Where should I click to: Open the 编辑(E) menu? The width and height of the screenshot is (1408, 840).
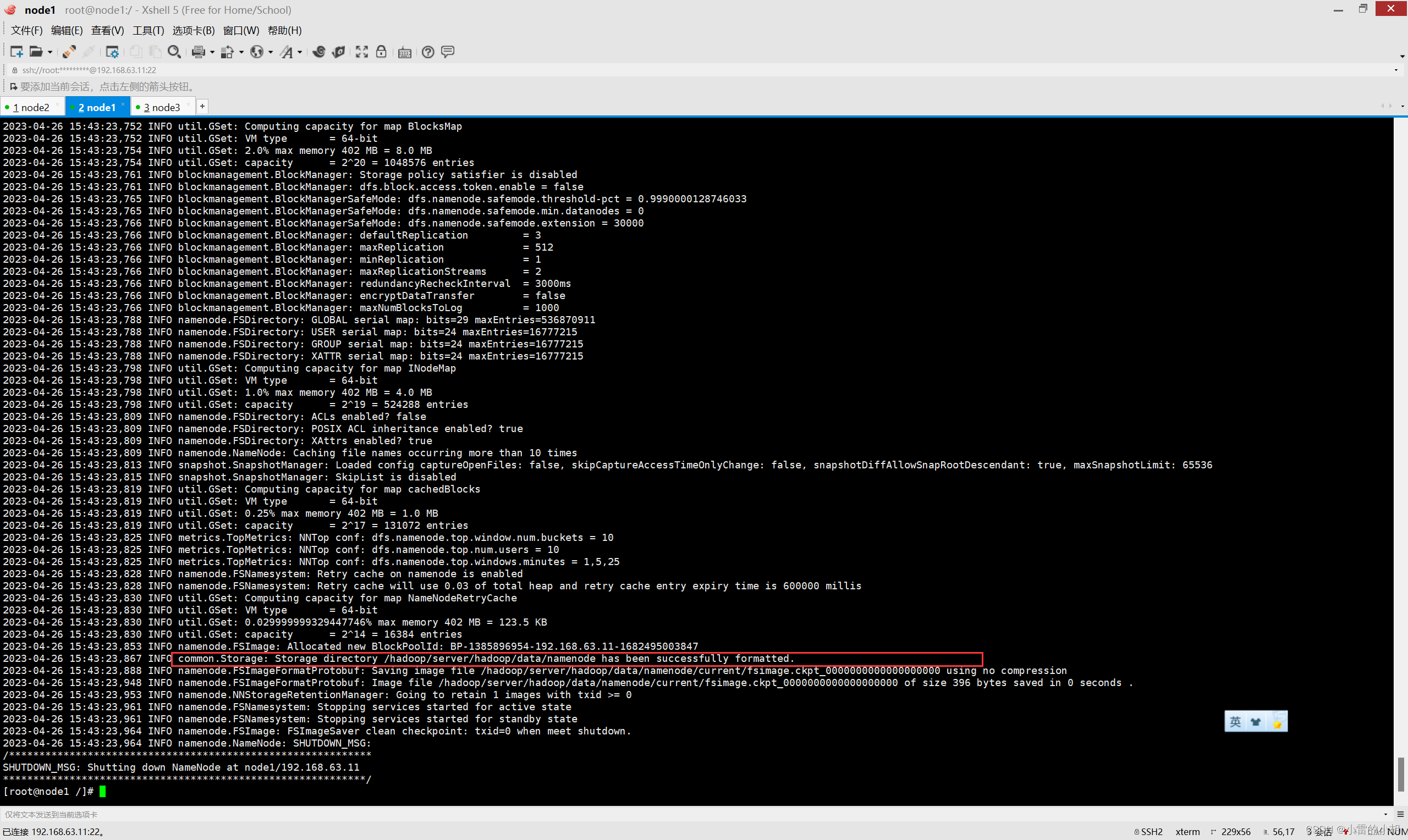point(67,31)
